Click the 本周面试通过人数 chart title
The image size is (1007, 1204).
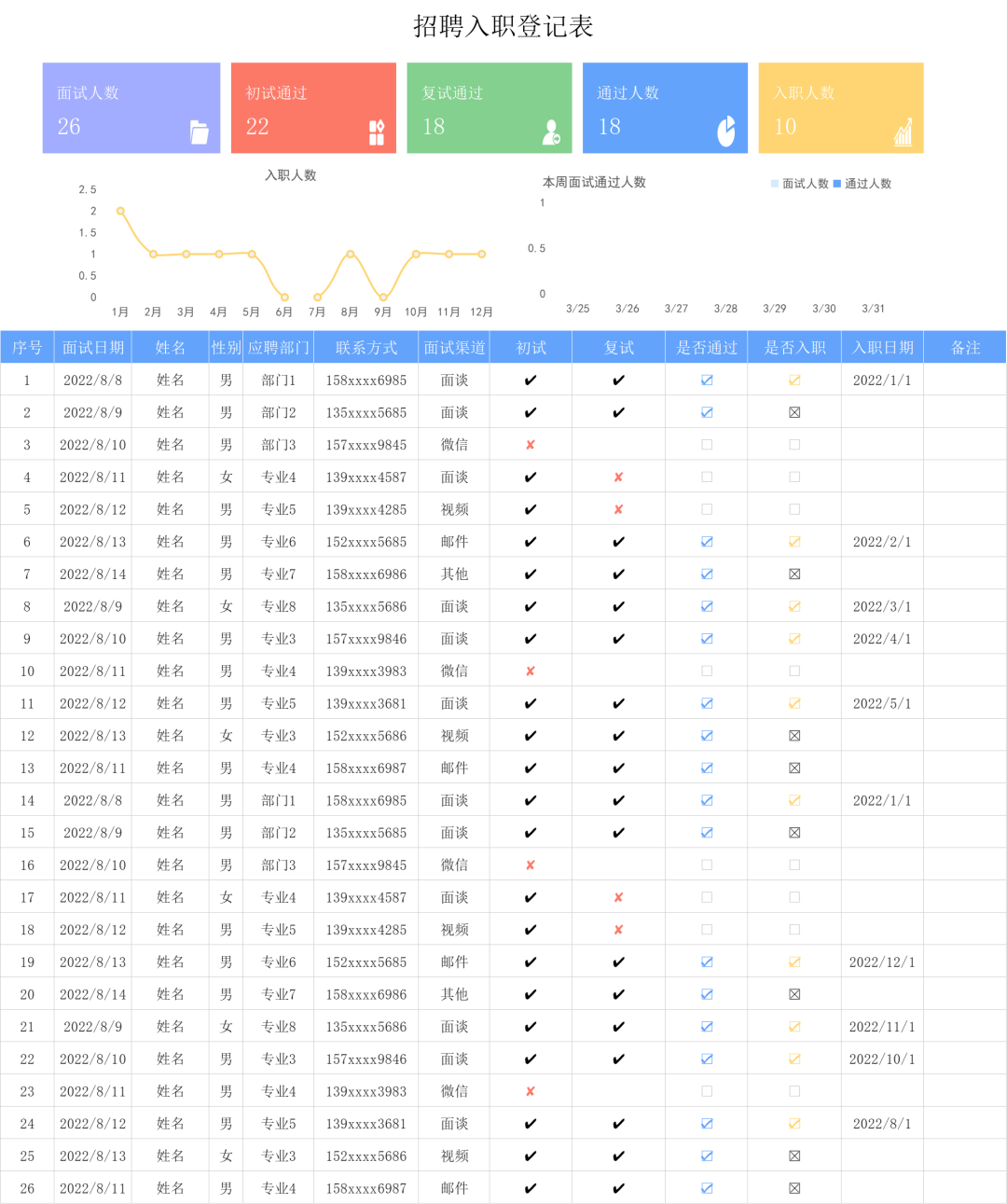pyautogui.click(x=595, y=182)
